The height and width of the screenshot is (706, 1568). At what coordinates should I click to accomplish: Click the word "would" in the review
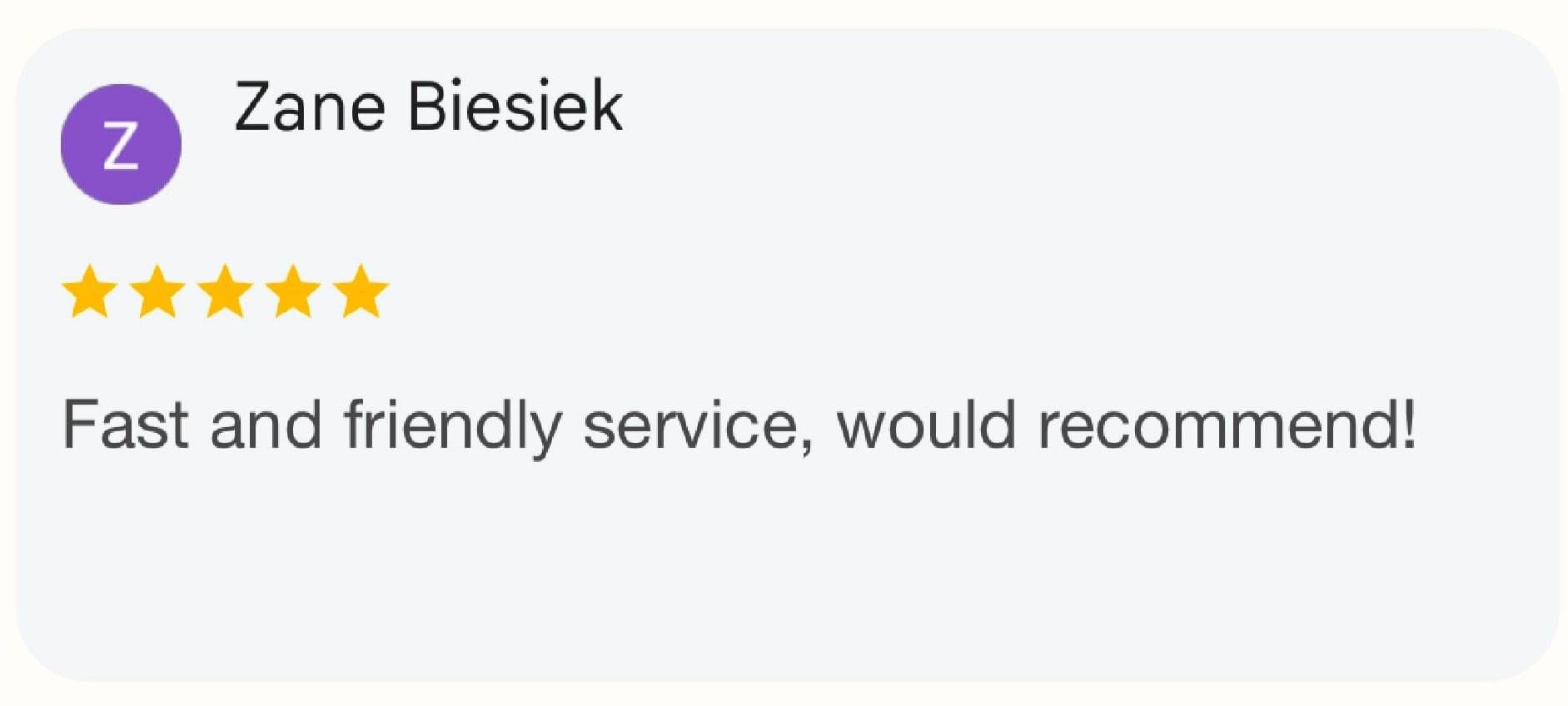coord(926,425)
